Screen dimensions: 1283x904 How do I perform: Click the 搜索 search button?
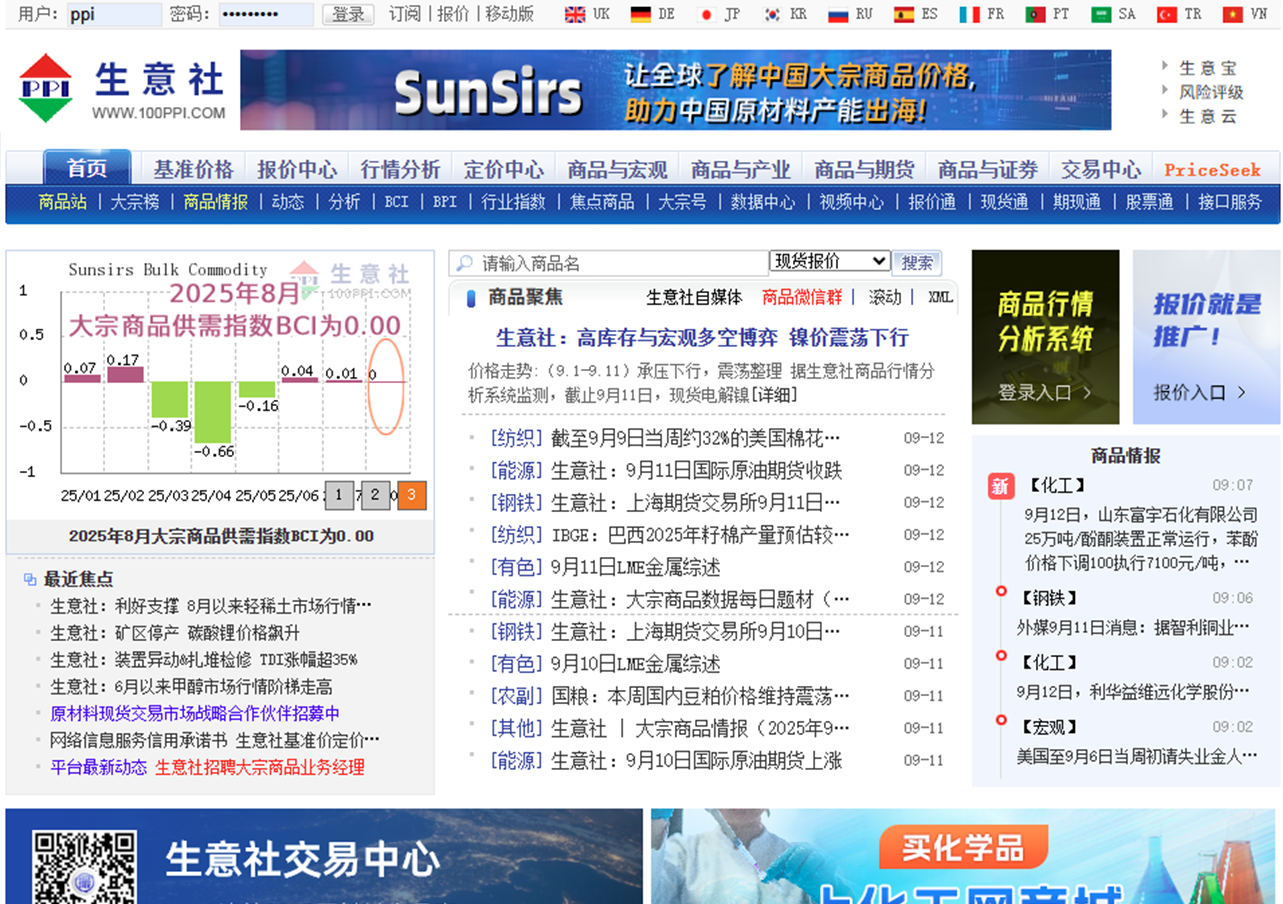pyautogui.click(x=917, y=262)
